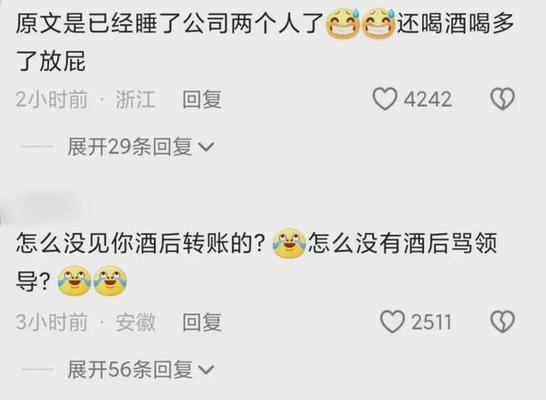
Task: Tap the first sweating laugh emoji
Action: click(x=343, y=25)
